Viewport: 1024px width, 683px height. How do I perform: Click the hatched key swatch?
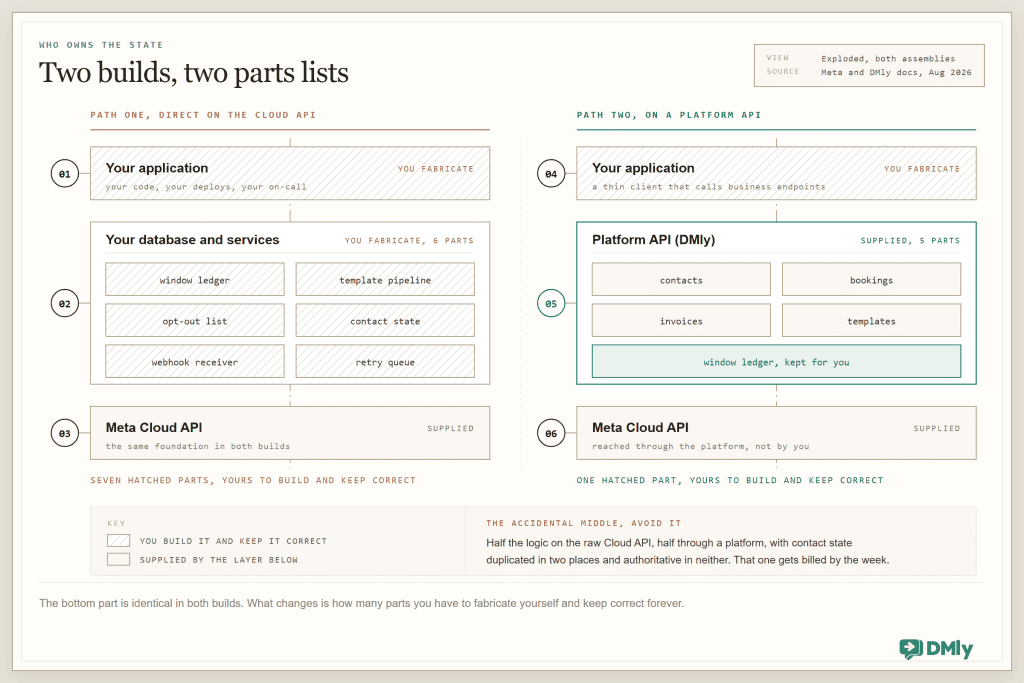(118, 541)
